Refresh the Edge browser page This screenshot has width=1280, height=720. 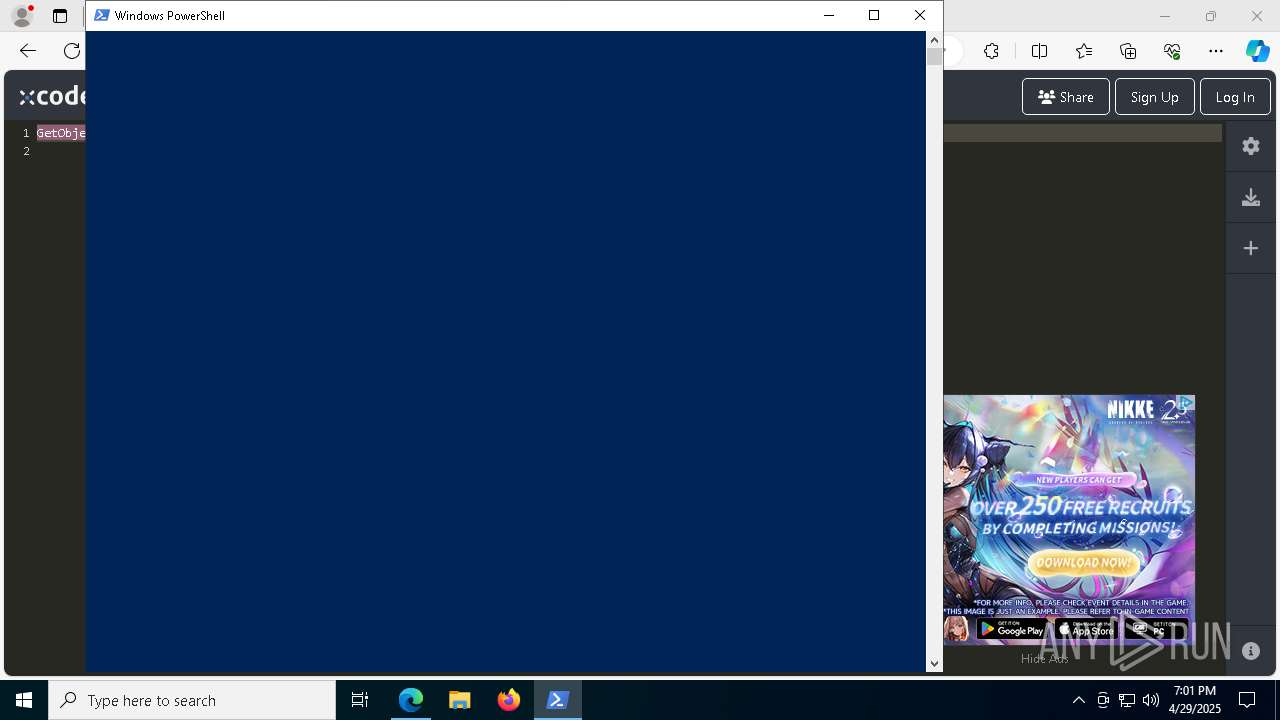pyautogui.click(x=71, y=51)
